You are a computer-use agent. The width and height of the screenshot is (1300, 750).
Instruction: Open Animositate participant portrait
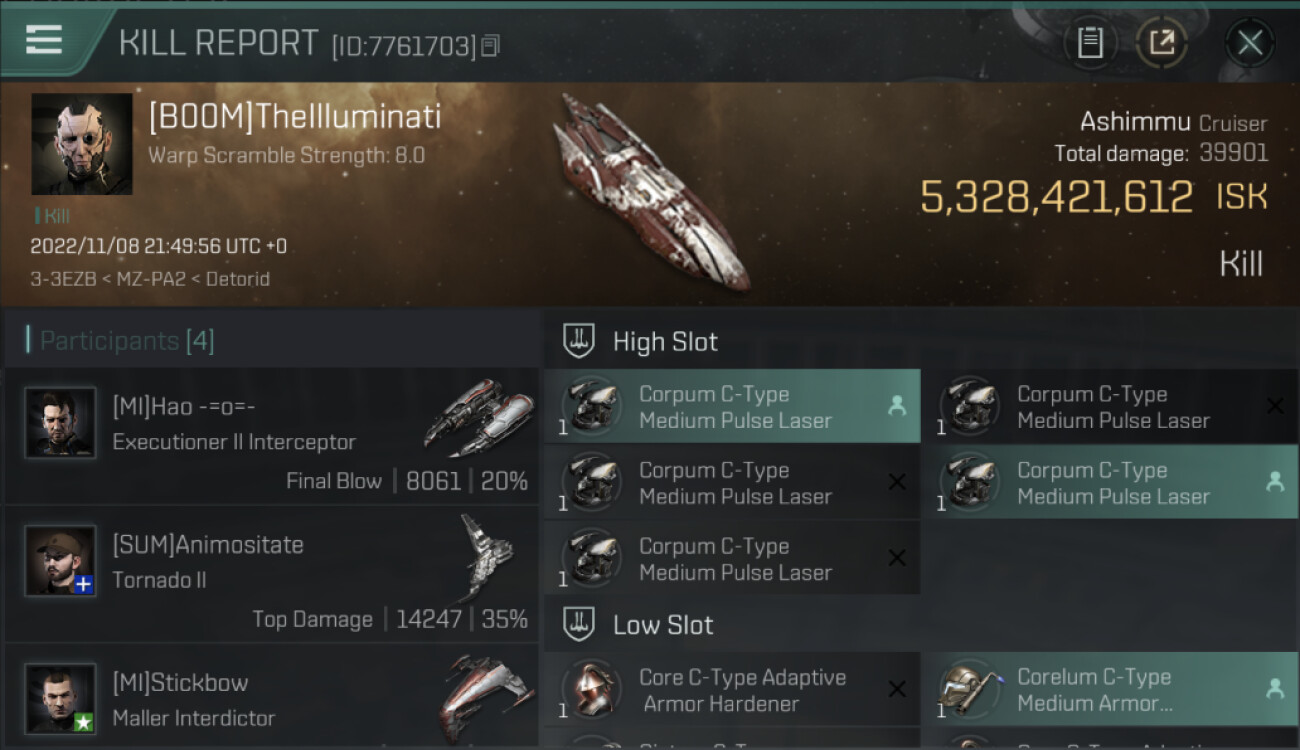tap(60, 561)
